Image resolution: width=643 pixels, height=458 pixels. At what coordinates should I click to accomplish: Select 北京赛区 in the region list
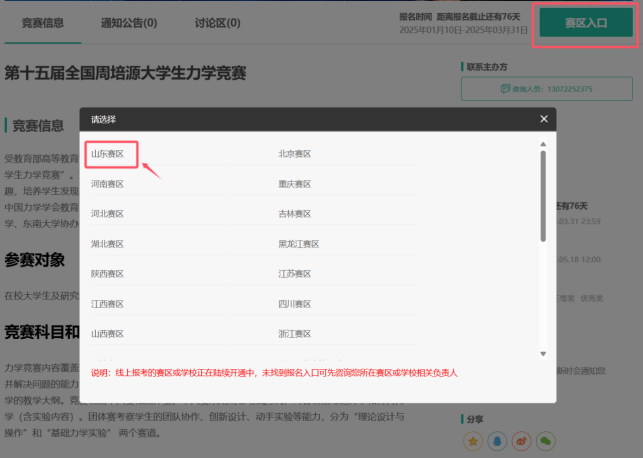(x=294, y=154)
